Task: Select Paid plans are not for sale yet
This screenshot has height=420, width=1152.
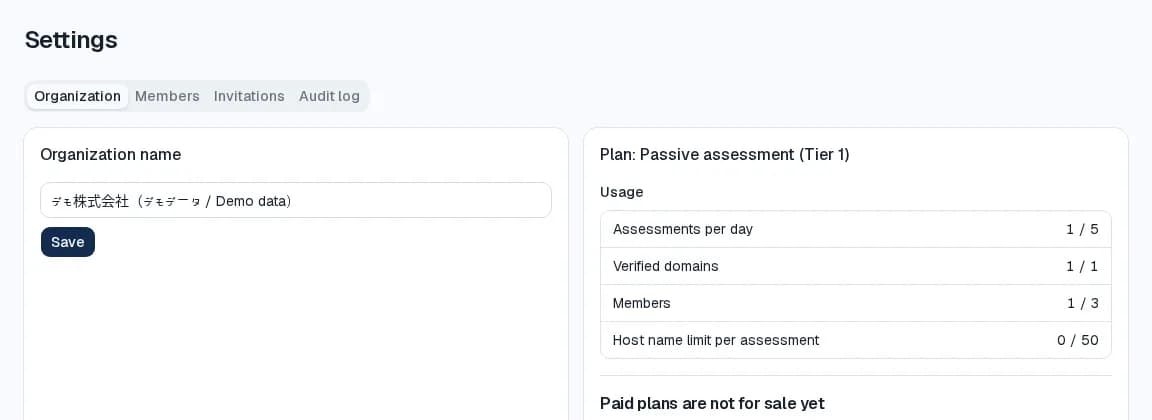Action: click(712, 403)
